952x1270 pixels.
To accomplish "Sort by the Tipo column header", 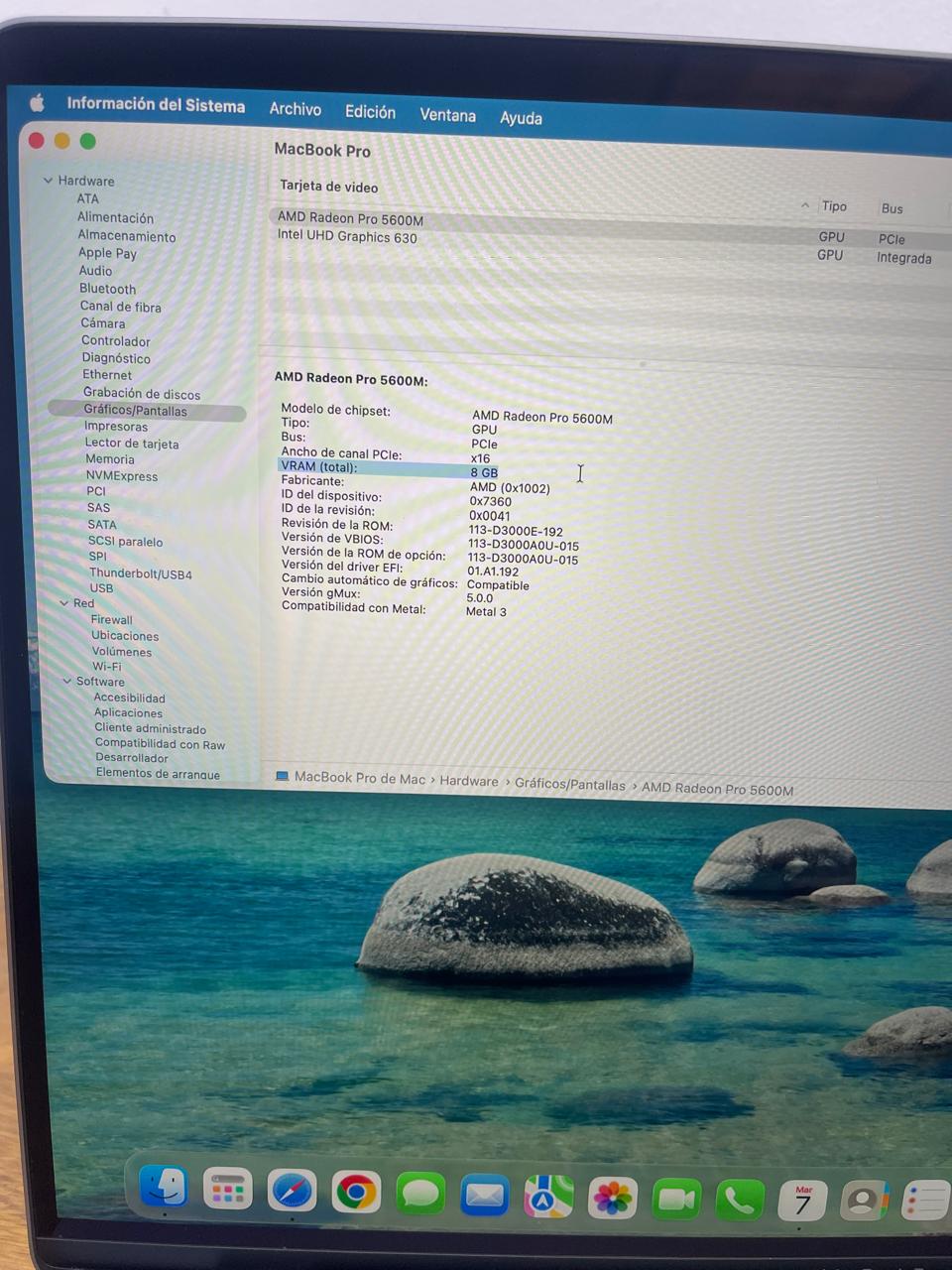I will click(834, 206).
